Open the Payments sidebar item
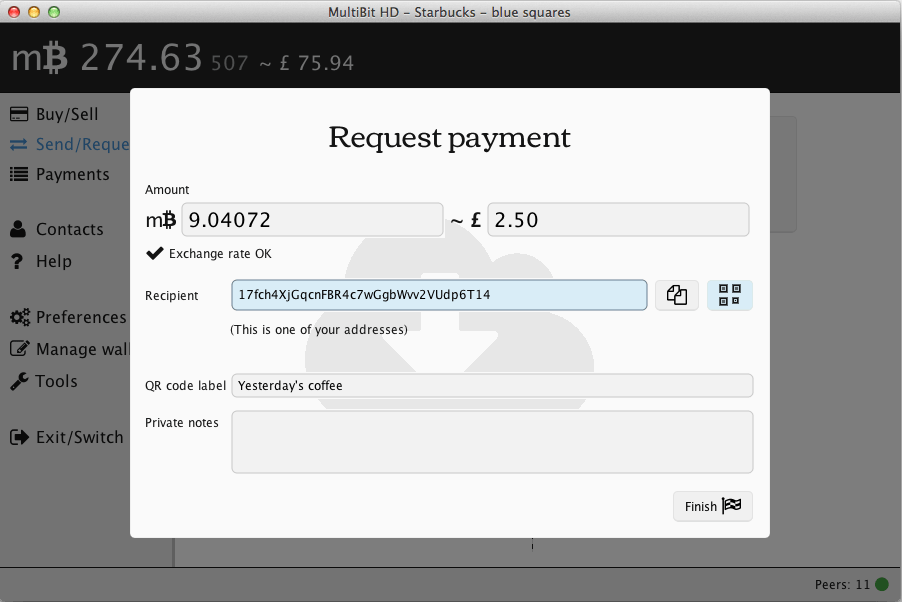Image resolution: width=902 pixels, height=602 pixels. click(x=72, y=174)
